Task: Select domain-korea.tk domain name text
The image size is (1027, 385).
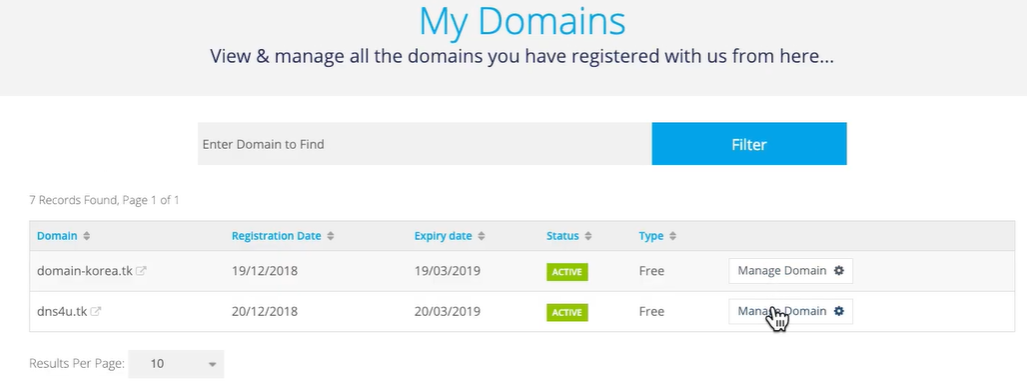Action: point(84,271)
